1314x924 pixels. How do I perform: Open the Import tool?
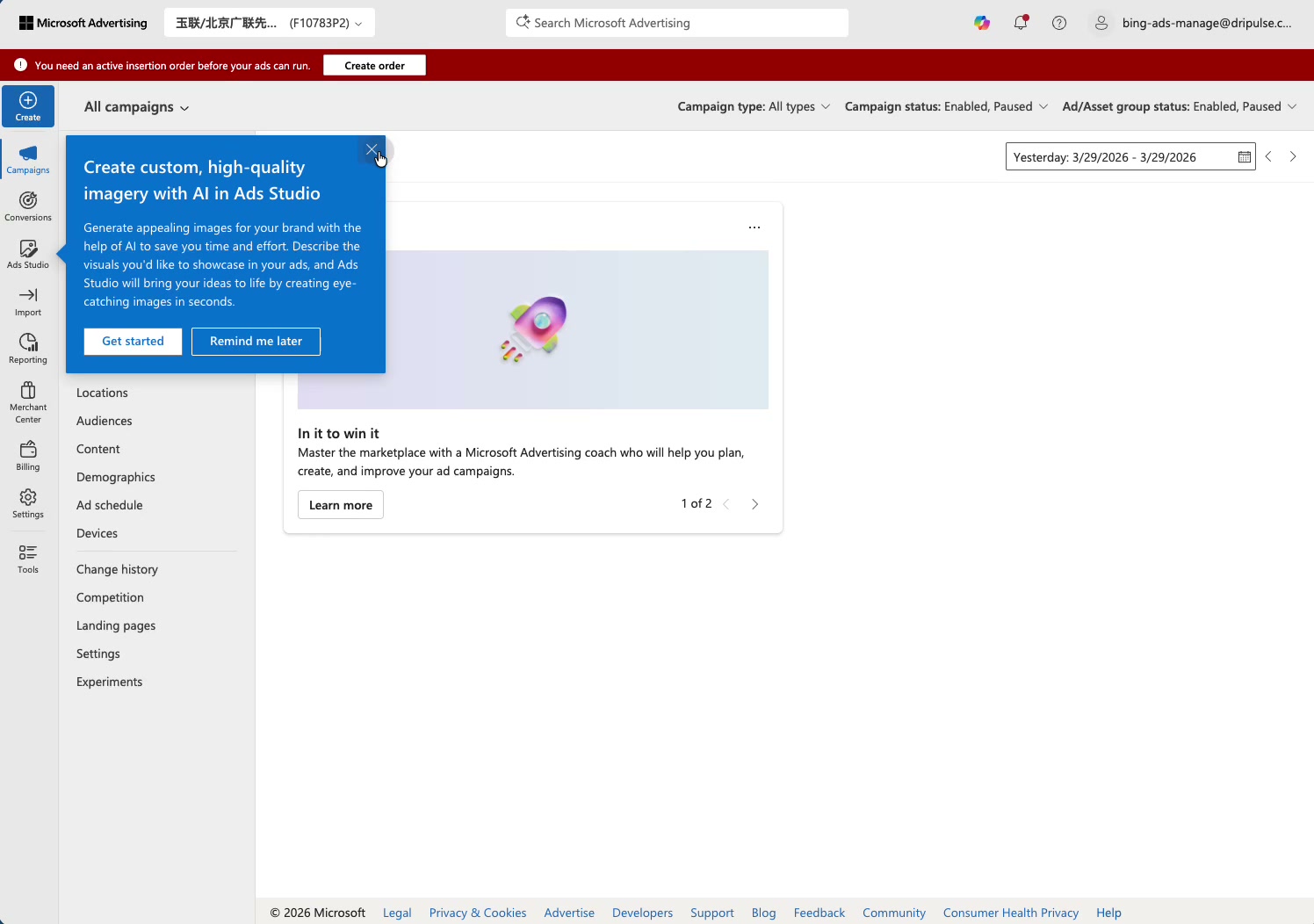coord(28,301)
